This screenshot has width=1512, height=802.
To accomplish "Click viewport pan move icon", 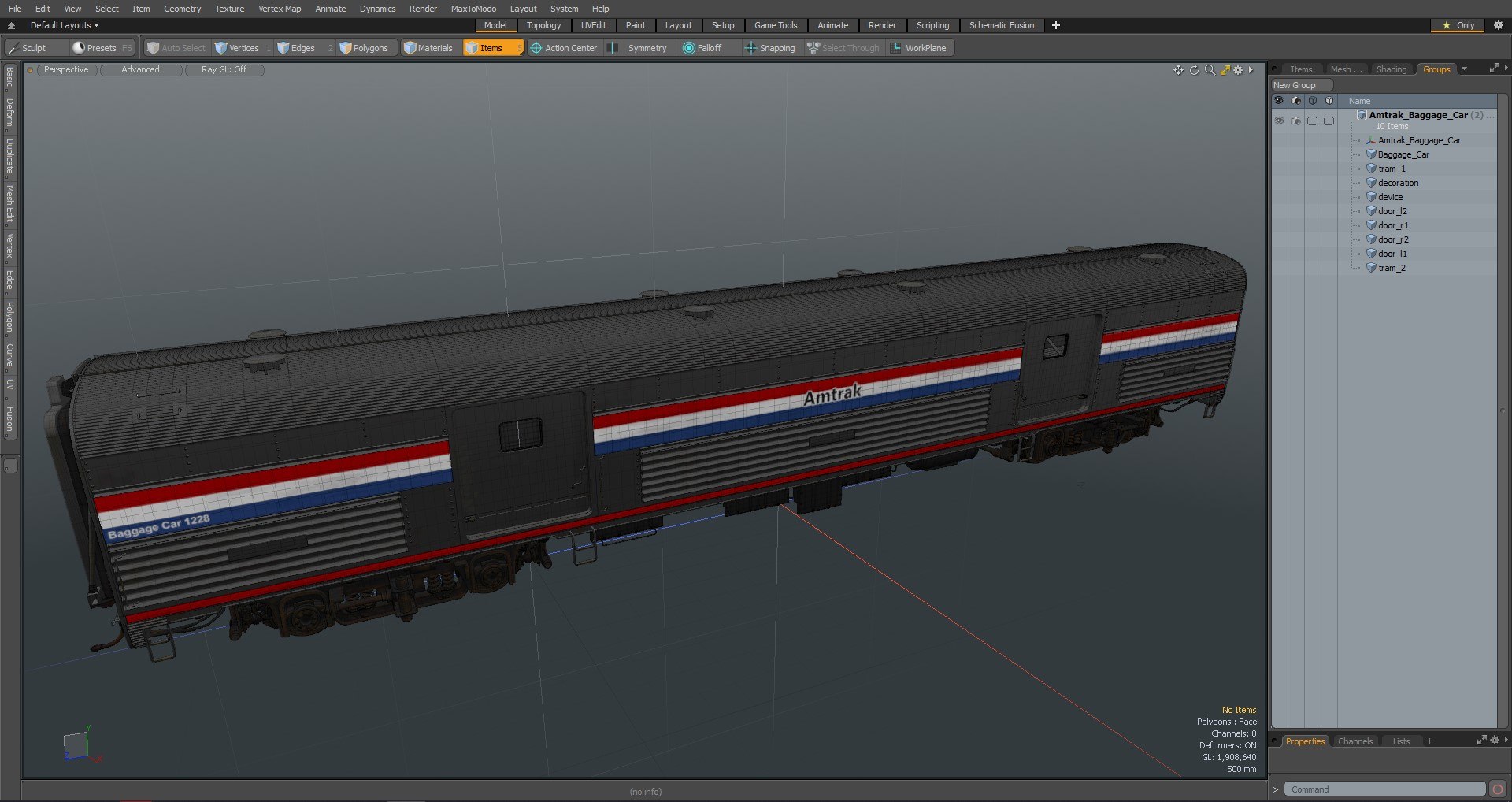I will click(1178, 70).
